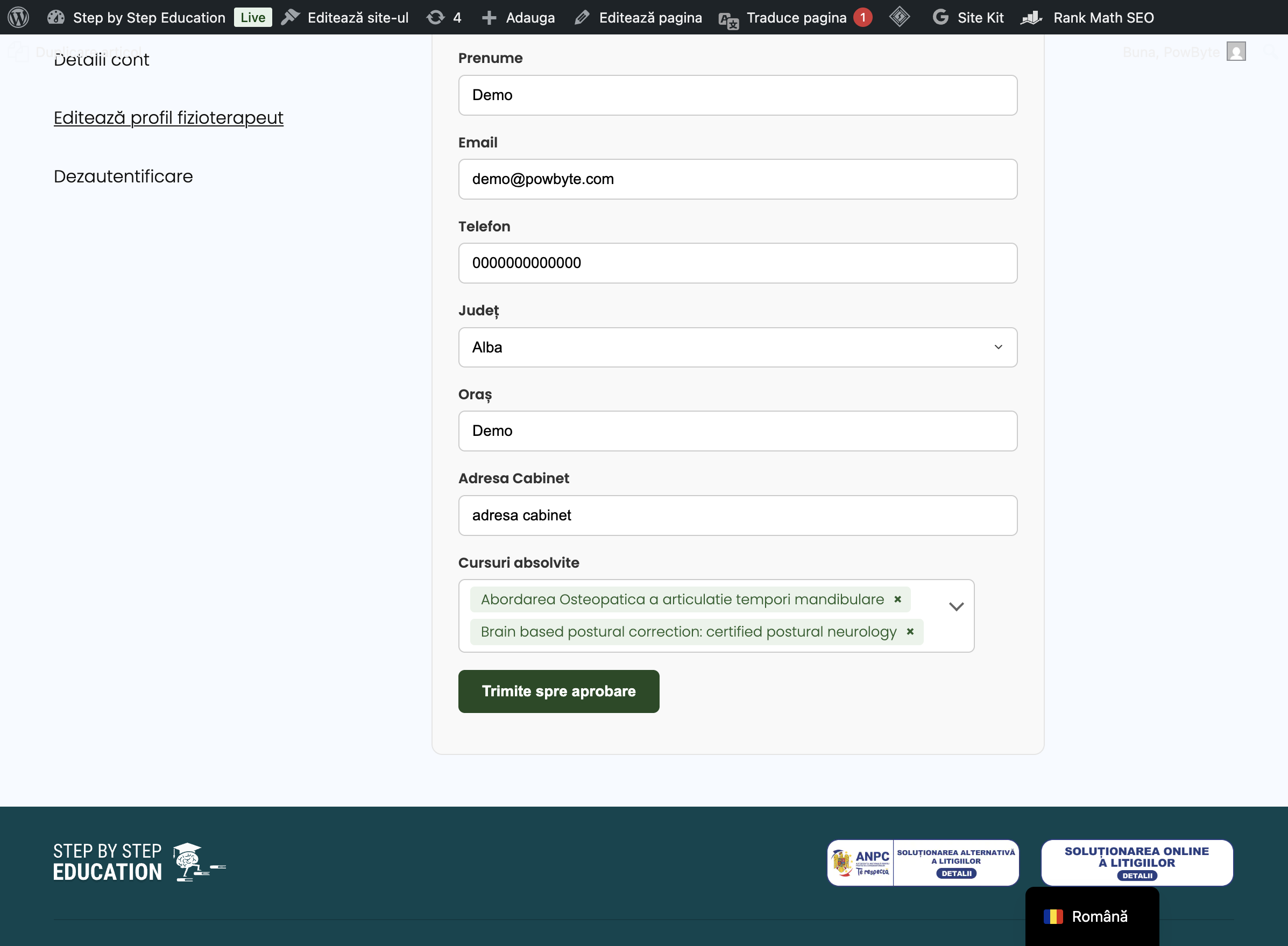The image size is (1288, 946).
Task: Open ANPC Soluționarea alternativă a litigiilor badge
Action: [x=923, y=863]
